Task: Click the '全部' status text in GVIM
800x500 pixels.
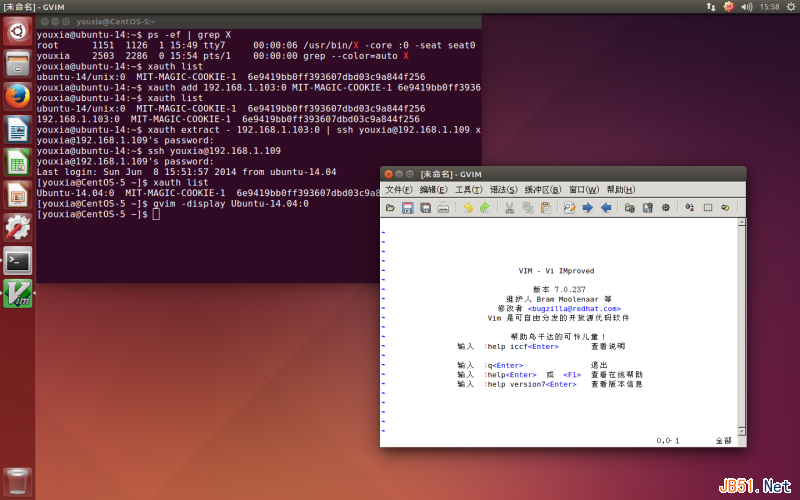Action: (723, 441)
